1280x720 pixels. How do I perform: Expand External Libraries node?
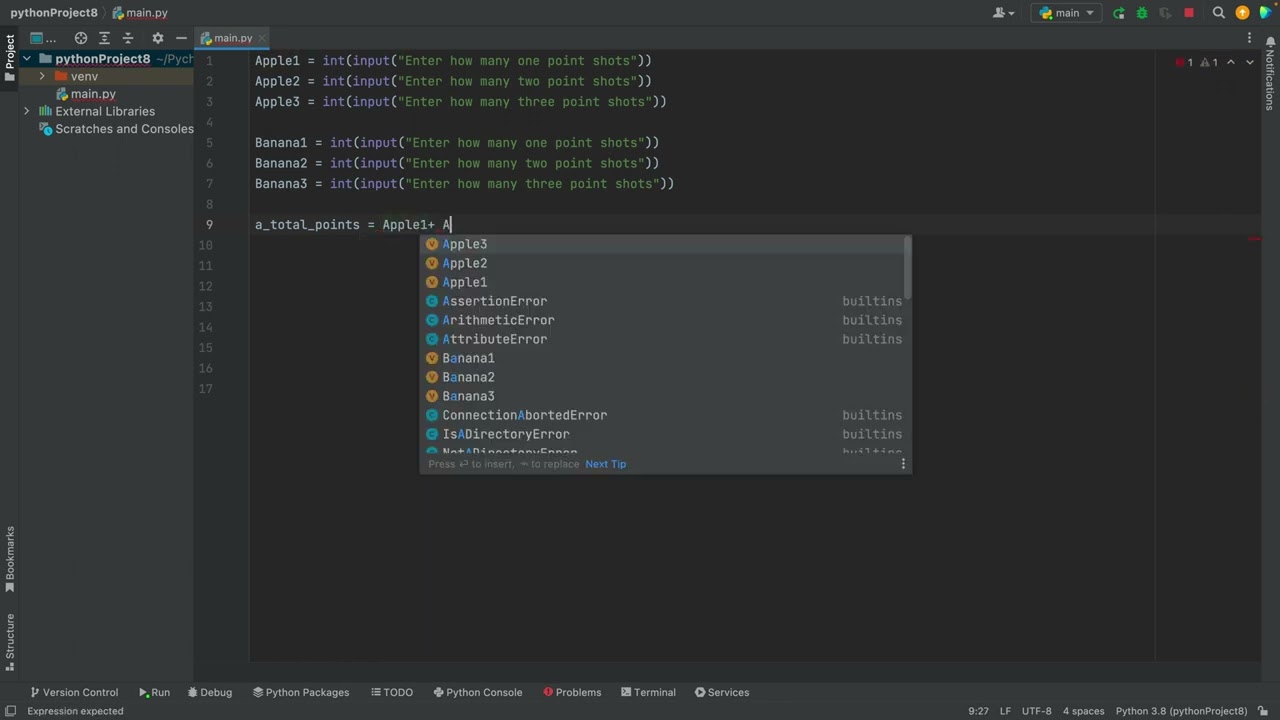(27, 111)
